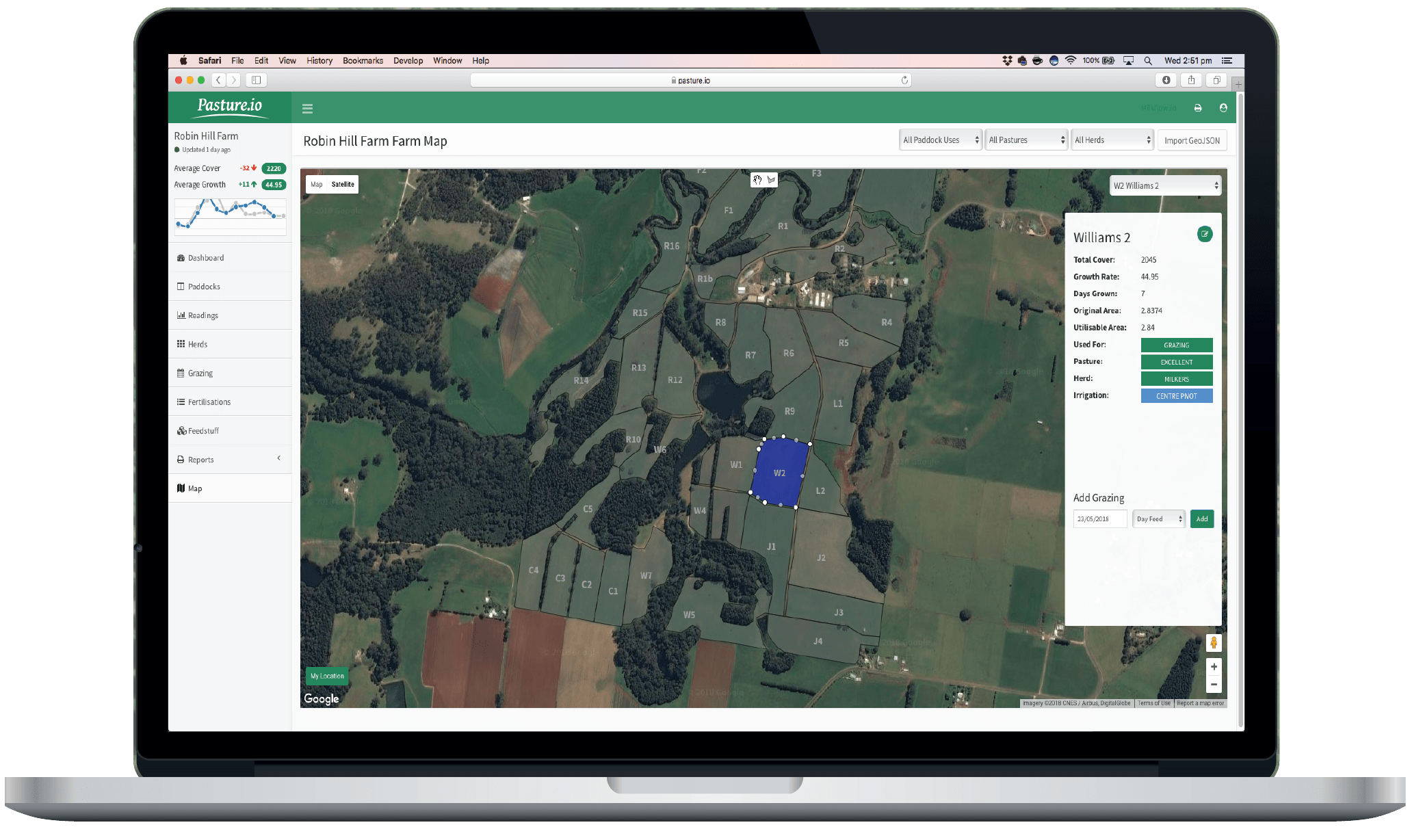1410x840 pixels.
Task: Select the polygon drawing tool
Action: [x=772, y=180]
